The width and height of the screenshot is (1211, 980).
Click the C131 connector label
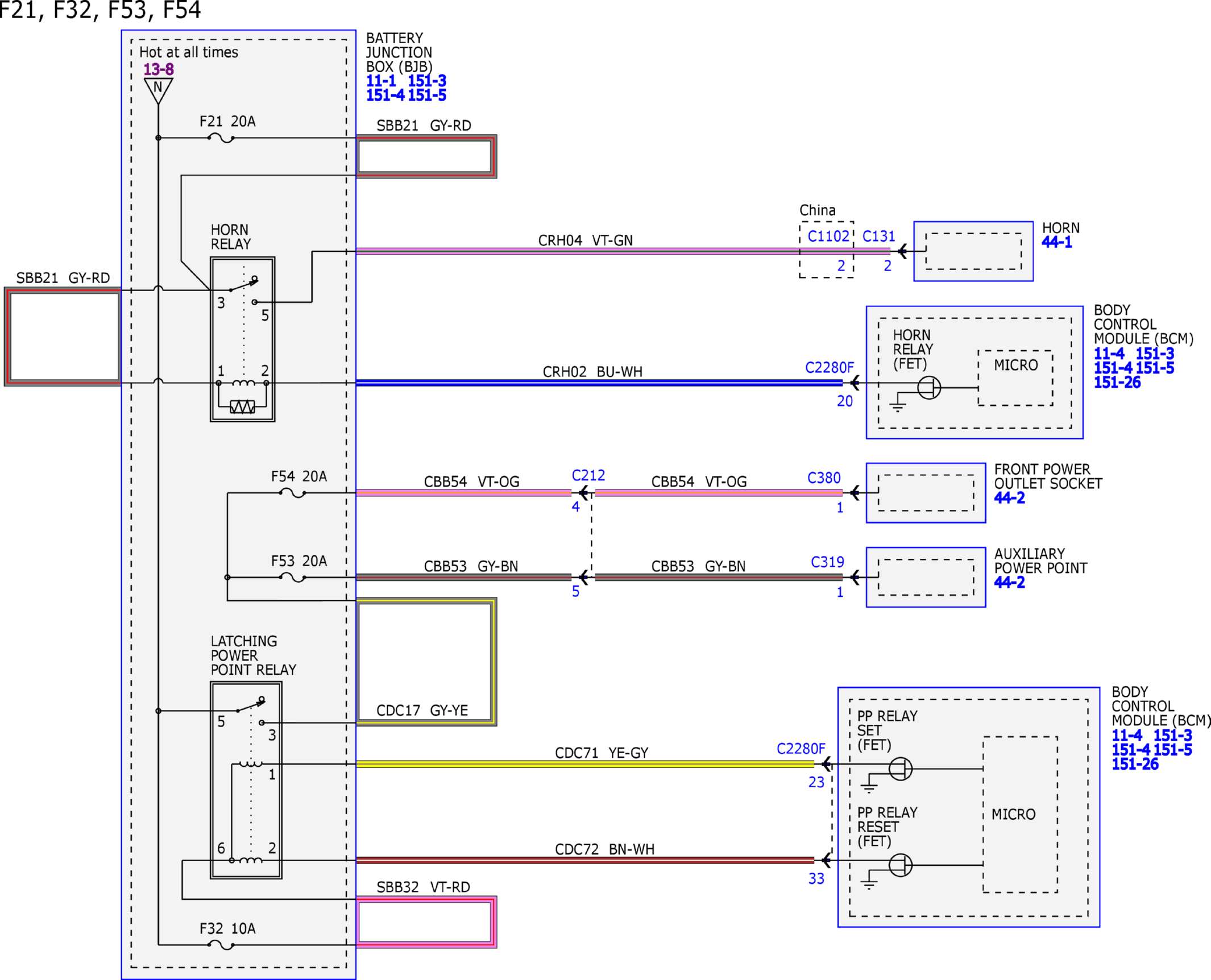[x=879, y=236]
